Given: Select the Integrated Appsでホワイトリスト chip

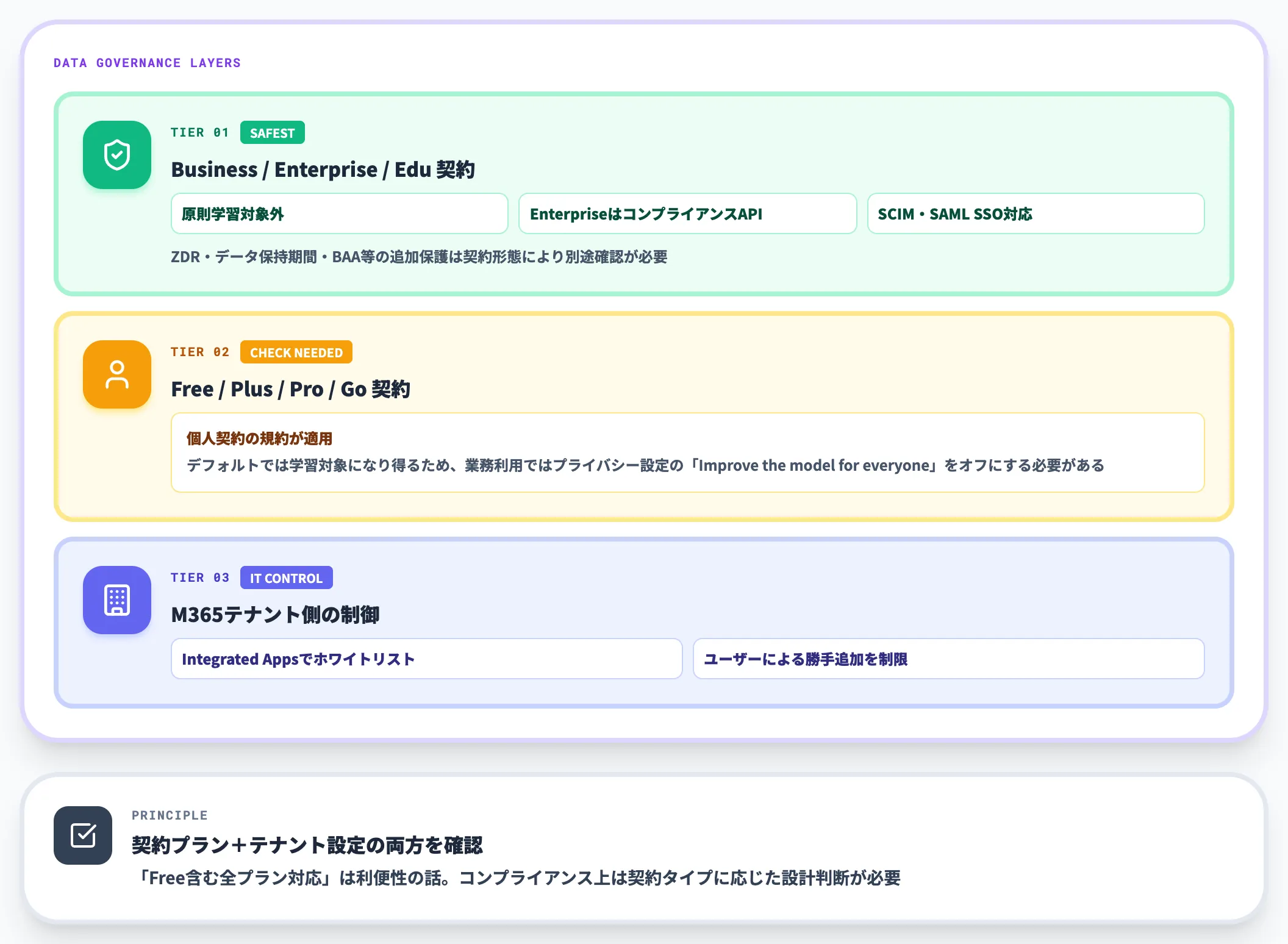Looking at the screenshot, I should point(427,659).
